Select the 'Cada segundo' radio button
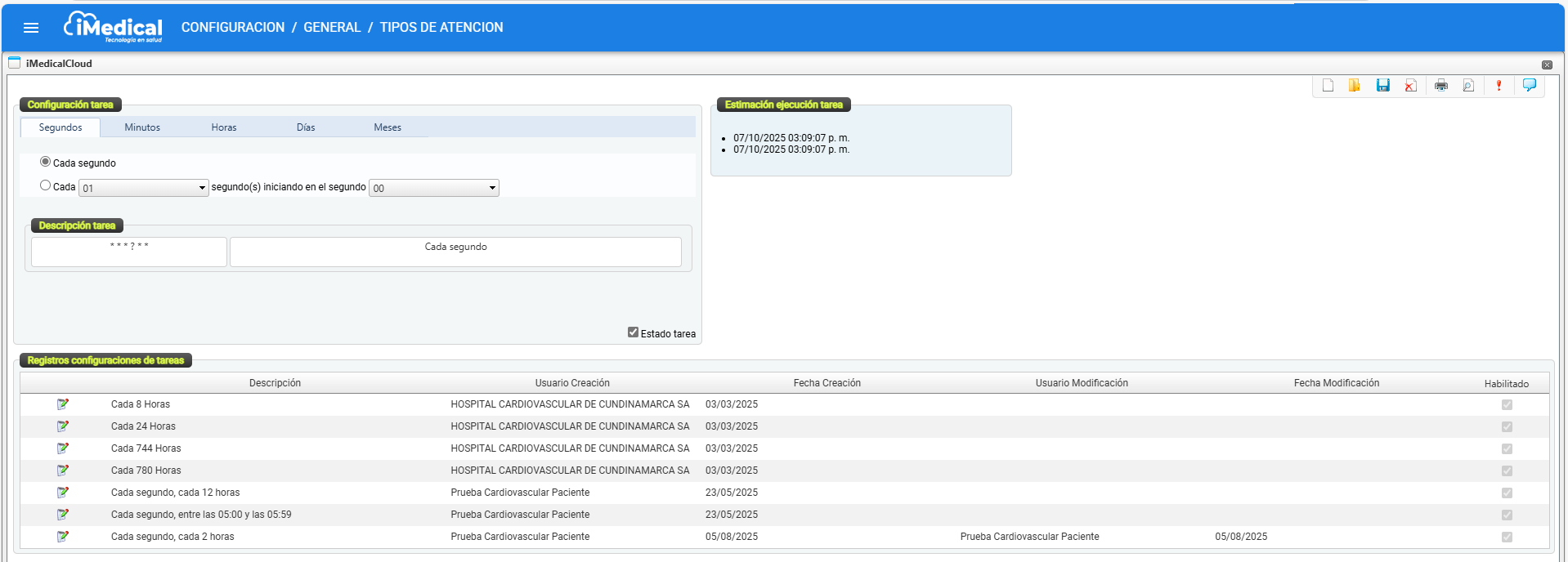The image size is (1568, 562). (46, 162)
